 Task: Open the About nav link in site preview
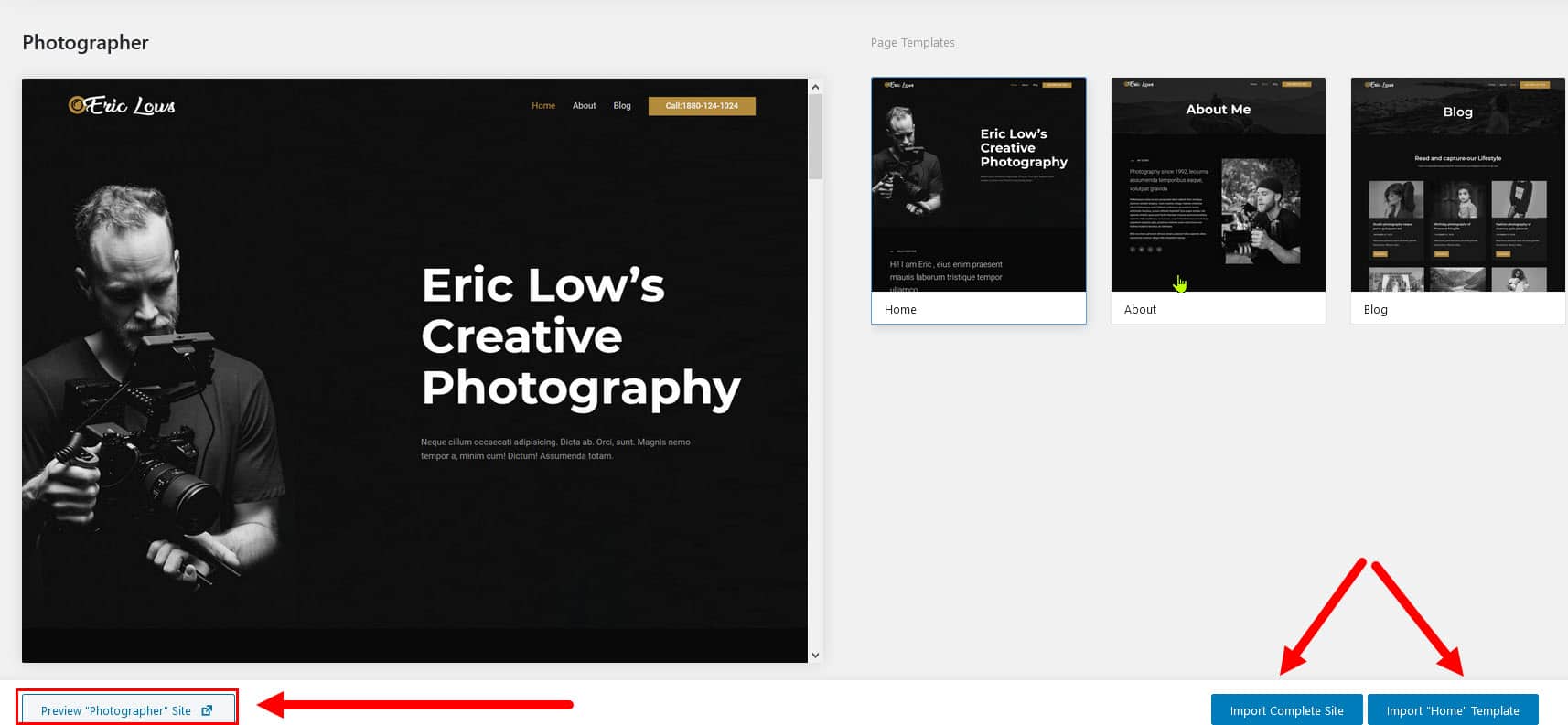[584, 106]
